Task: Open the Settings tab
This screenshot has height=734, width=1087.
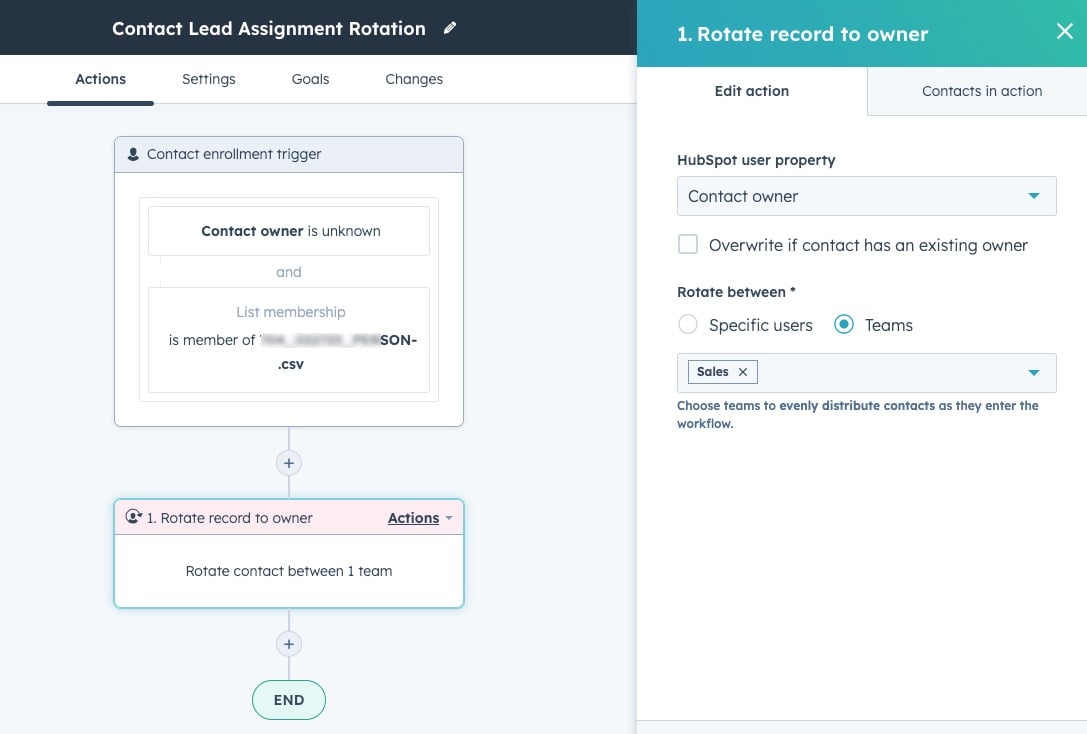Action: coord(208,78)
